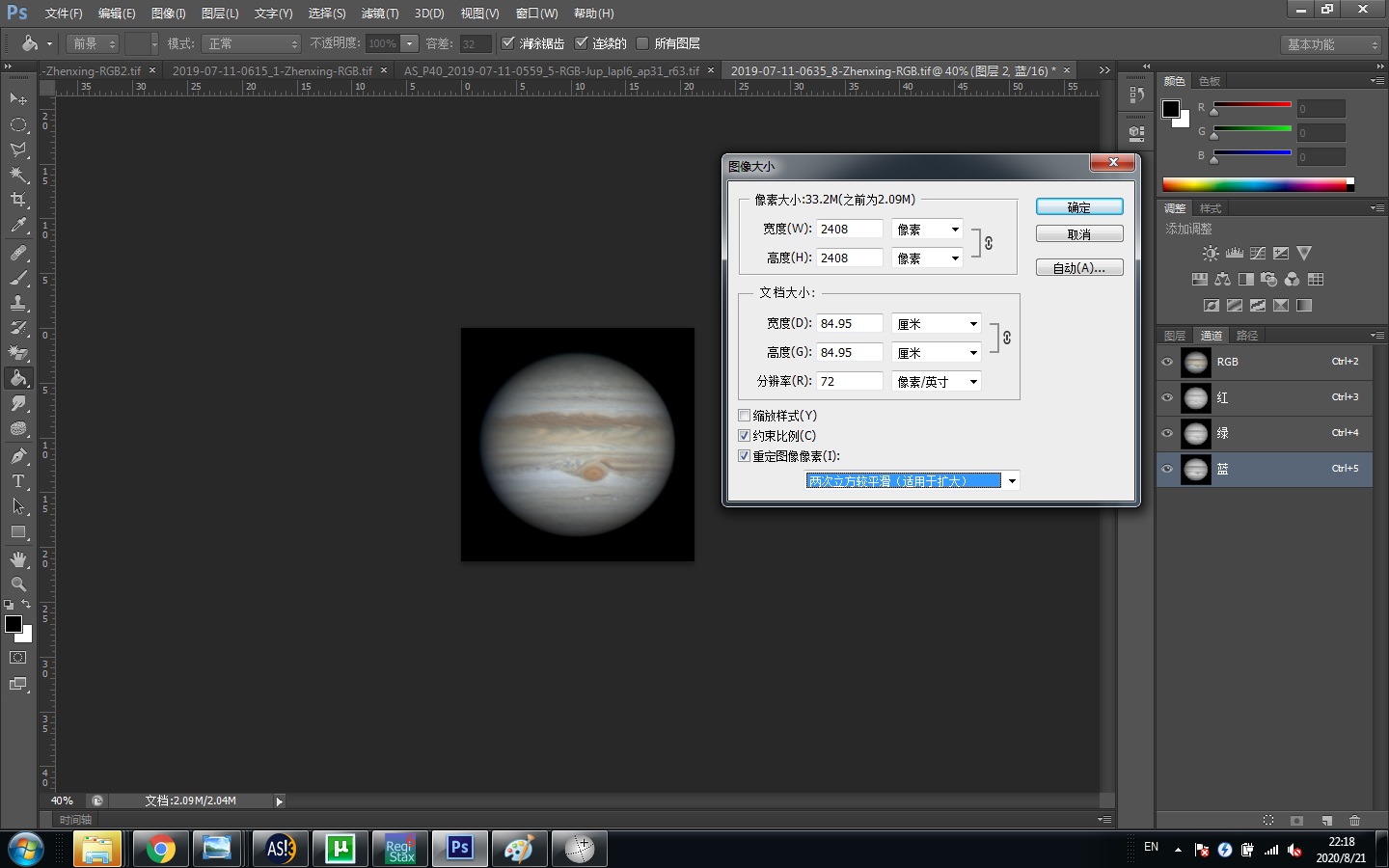Screen dimensions: 1389x868
Task: Toggle Scale Styles (缩放样式) checkbox
Action: 744,416
